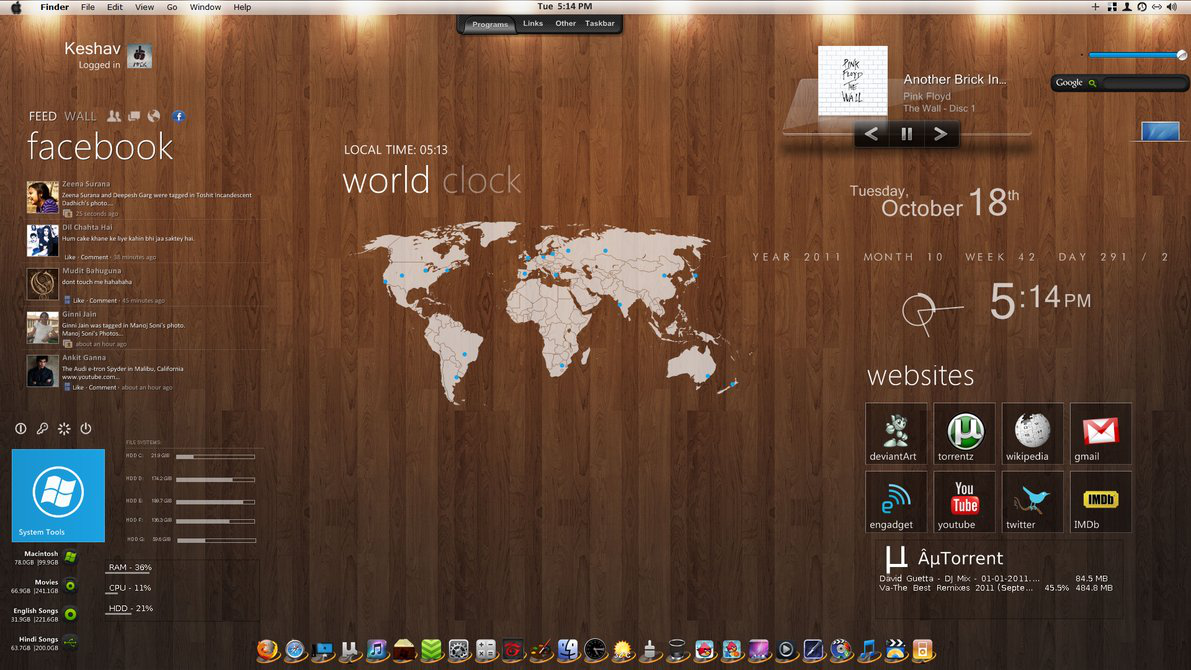
Task: Click the Firefox icon in the dock
Action: point(266,650)
